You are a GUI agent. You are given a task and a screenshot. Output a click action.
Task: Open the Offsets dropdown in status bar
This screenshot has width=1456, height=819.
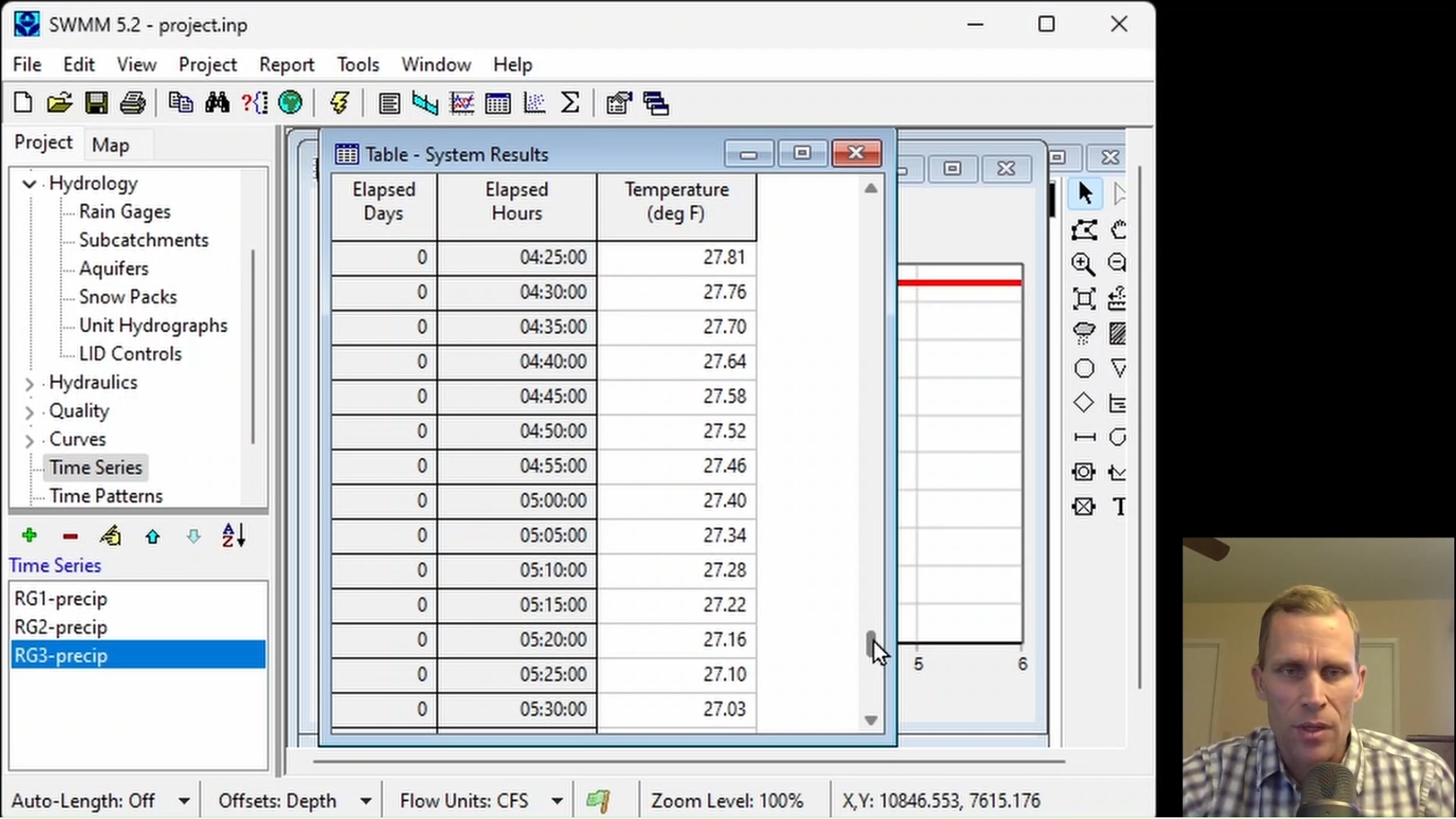coord(365,802)
